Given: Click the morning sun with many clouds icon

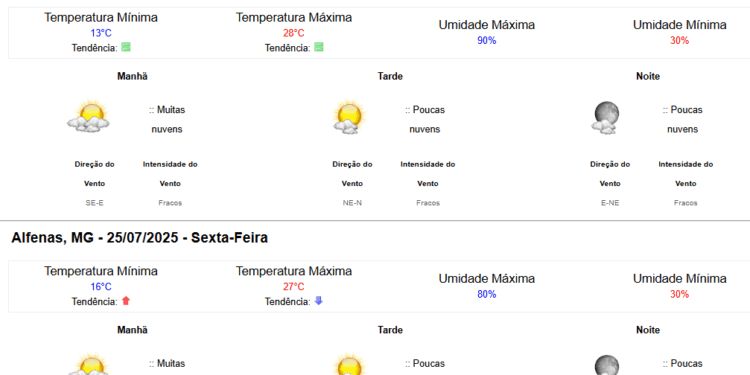Looking at the screenshot, I should point(88,116).
